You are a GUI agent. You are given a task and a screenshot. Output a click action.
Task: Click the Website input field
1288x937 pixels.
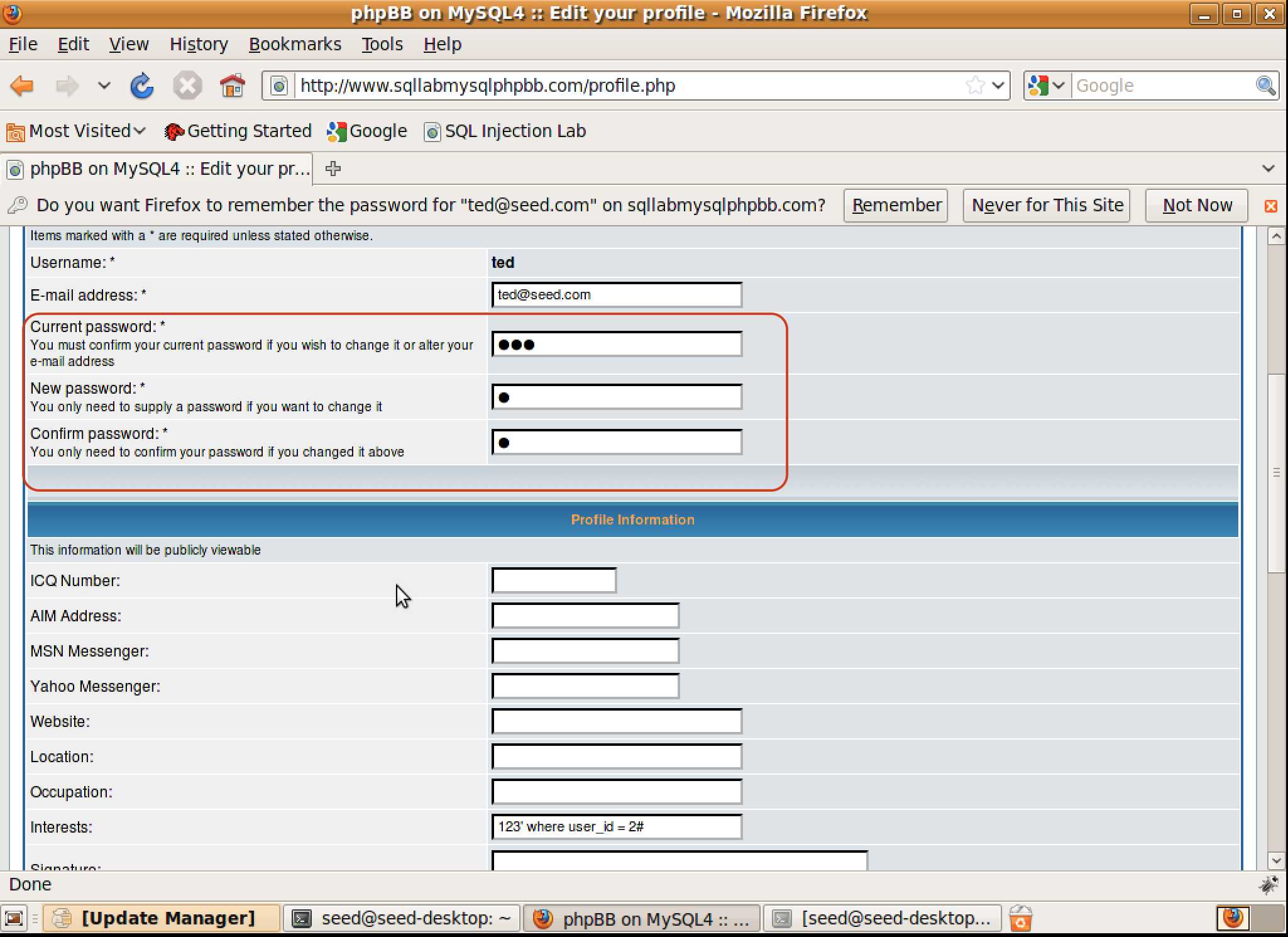tap(617, 721)
